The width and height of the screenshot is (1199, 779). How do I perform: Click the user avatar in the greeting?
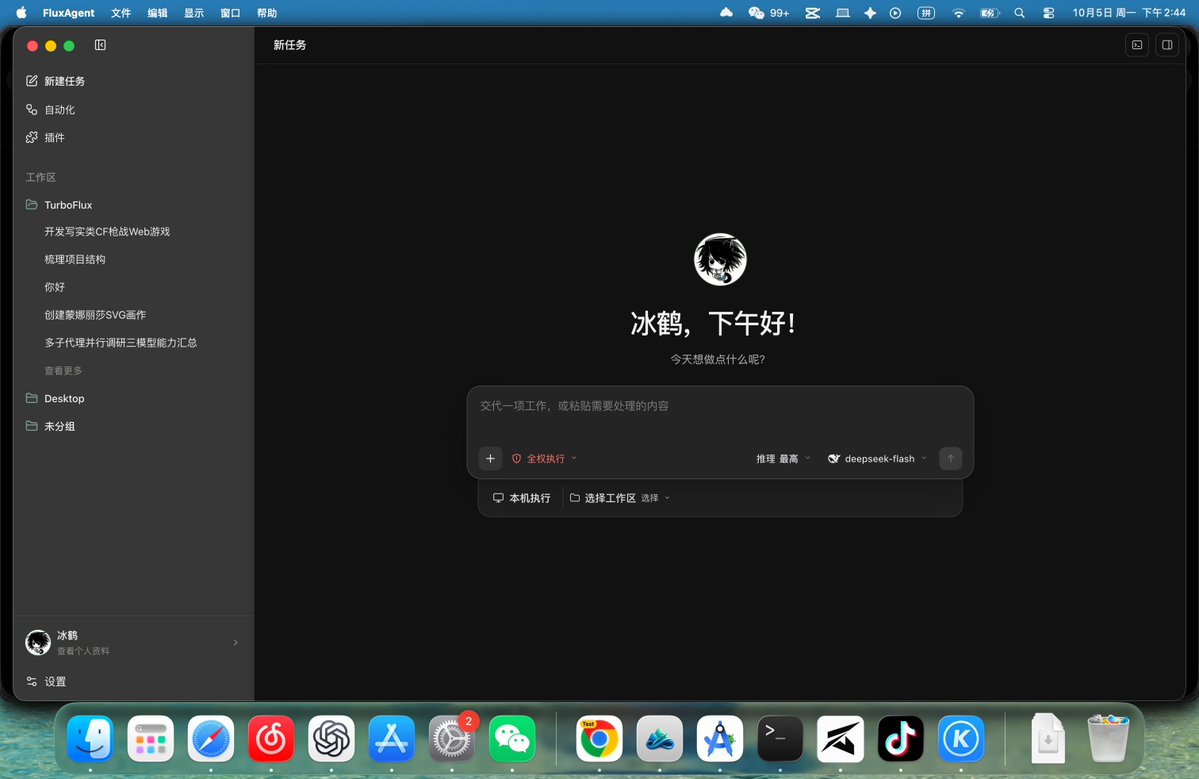pos(720,259)
